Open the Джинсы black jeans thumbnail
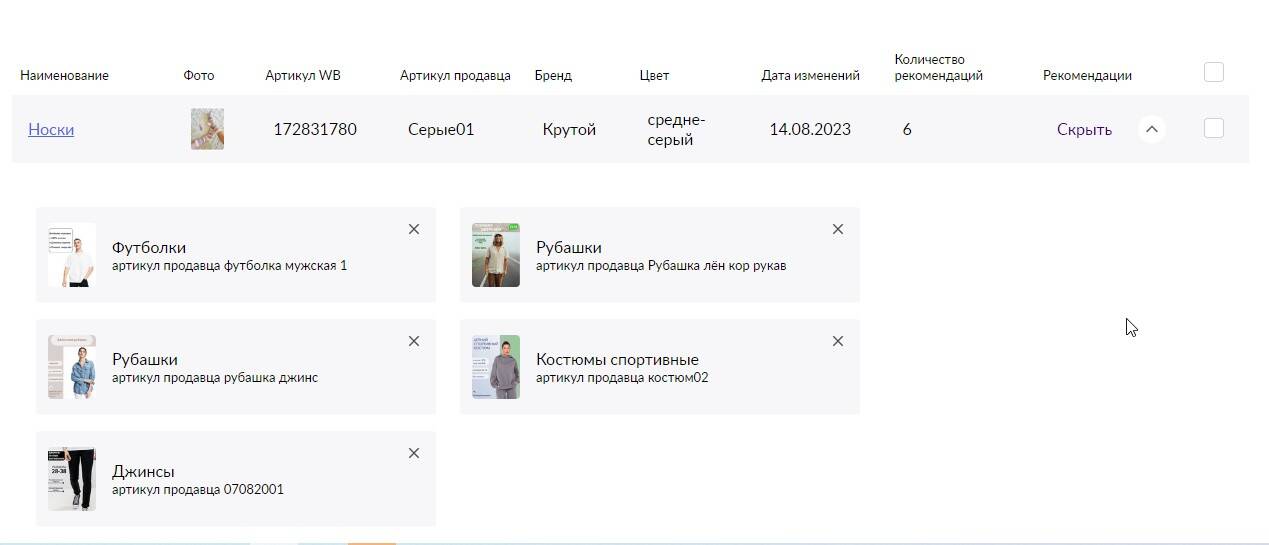The height and width of the screenshot is (545, 1269). click(x=72, y=479)
